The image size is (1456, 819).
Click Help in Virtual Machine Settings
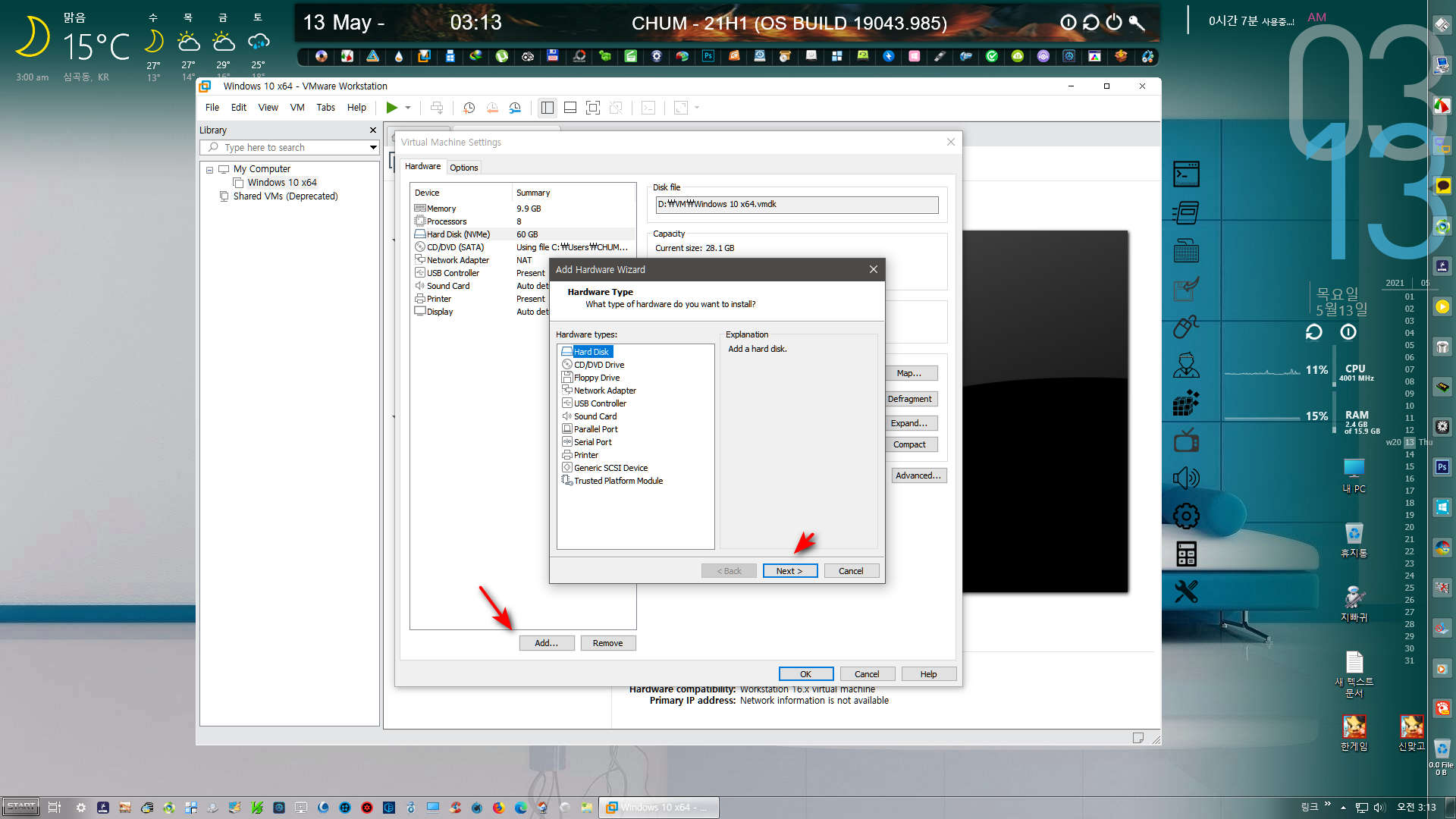click(928, 674)
